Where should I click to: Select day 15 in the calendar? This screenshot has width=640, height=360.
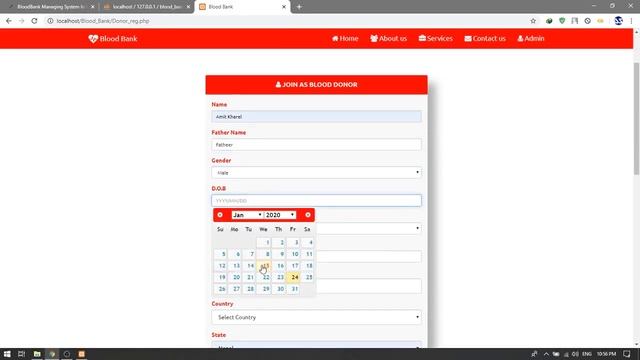pyautogui.click(x=264, y=266)
